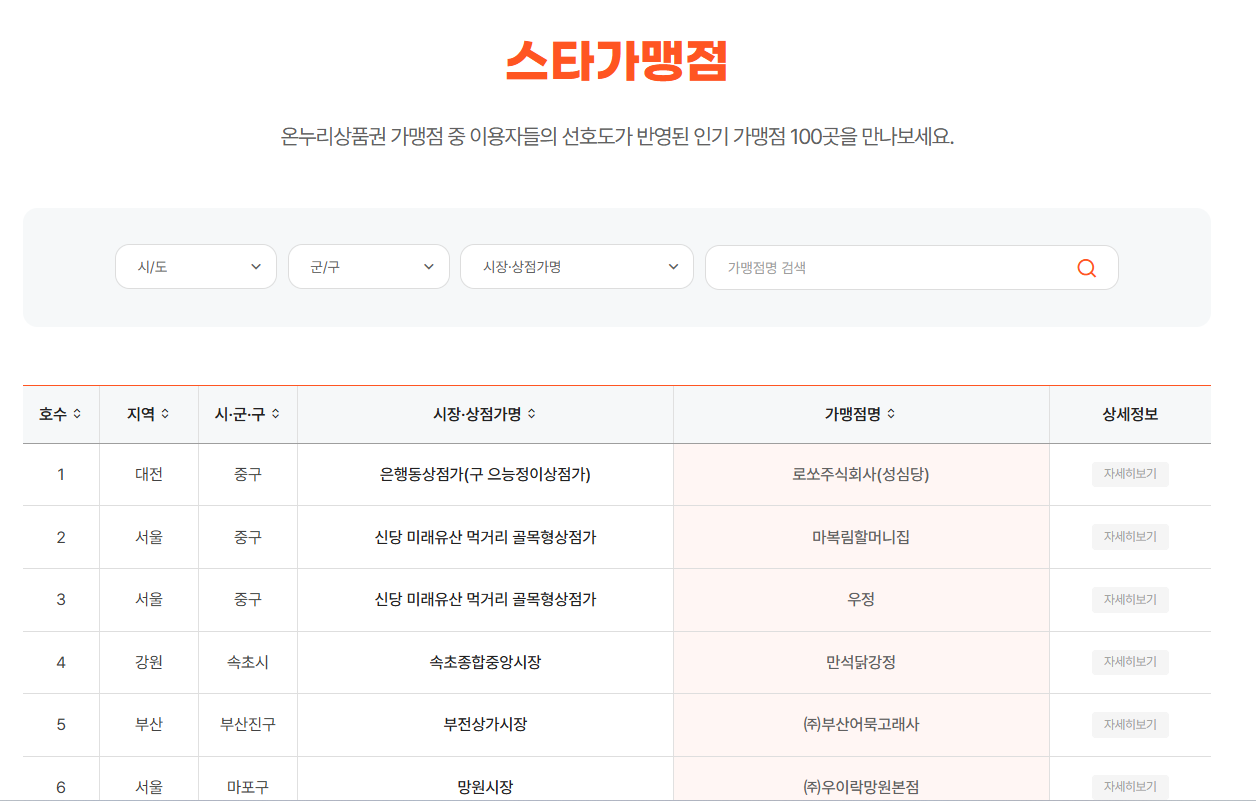
Task: Select the 부전상가시장 market name cell
Action: pyautogui.click(x=487, y=725)
